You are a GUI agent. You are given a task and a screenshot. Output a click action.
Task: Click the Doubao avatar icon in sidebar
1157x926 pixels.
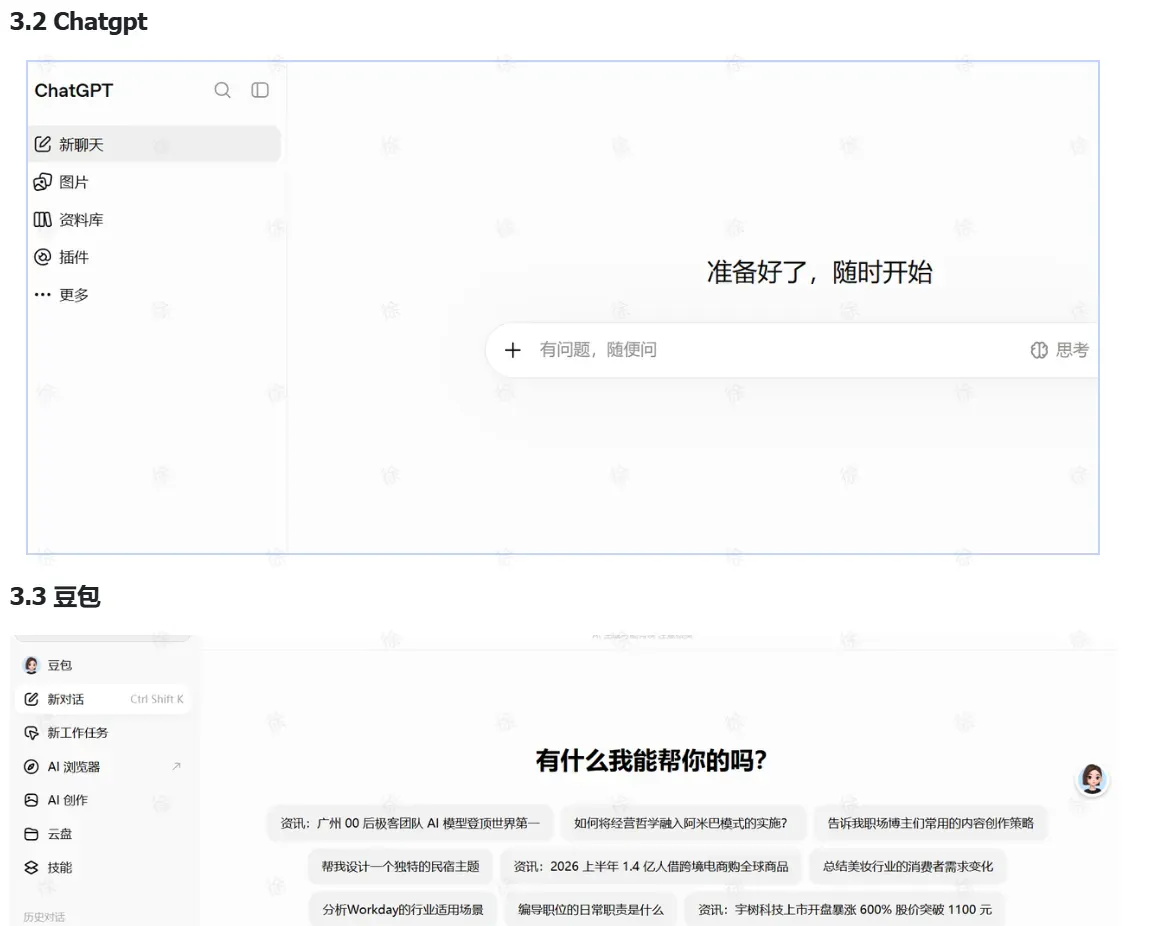(x=31, y=665)
